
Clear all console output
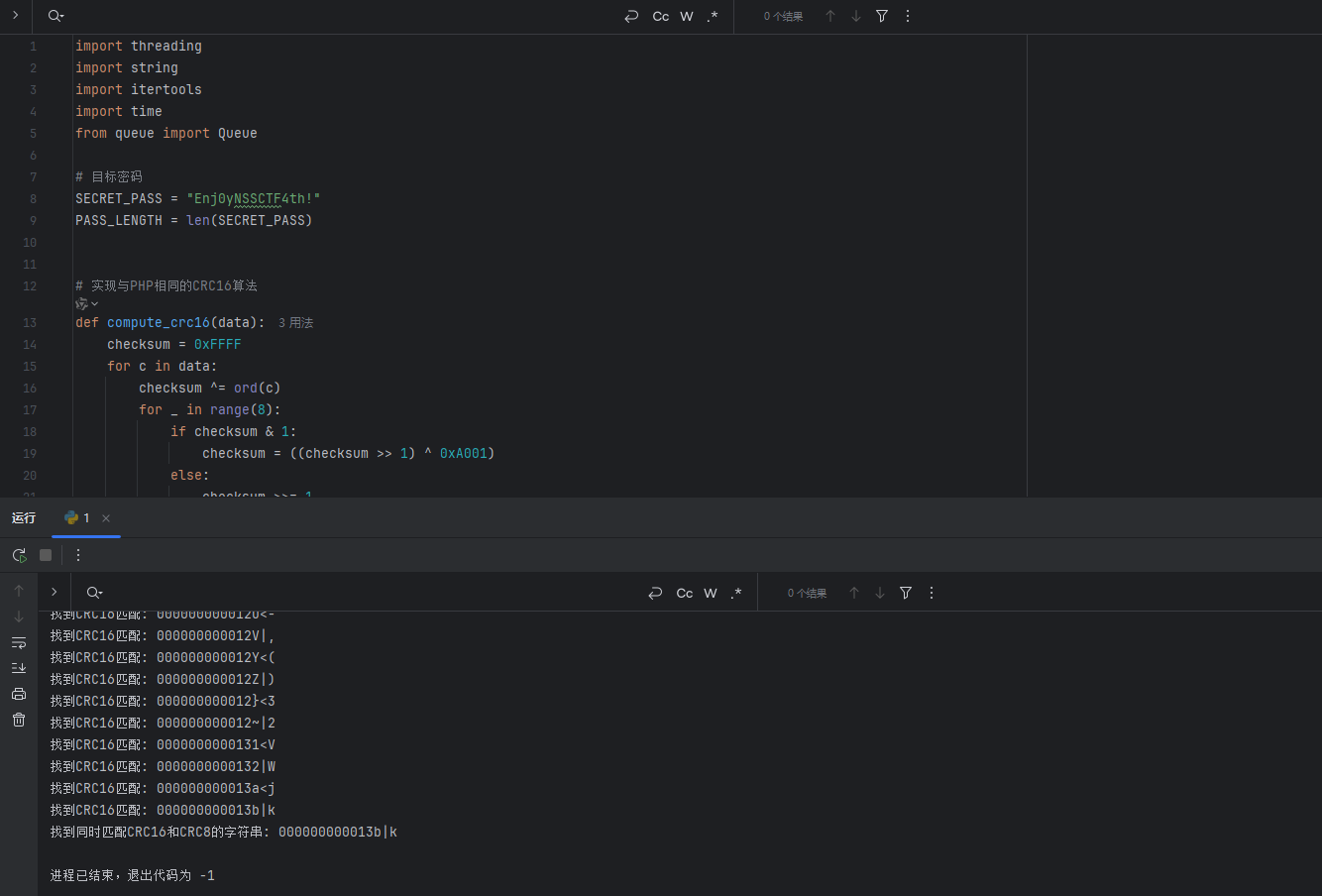tap(19, 720)
